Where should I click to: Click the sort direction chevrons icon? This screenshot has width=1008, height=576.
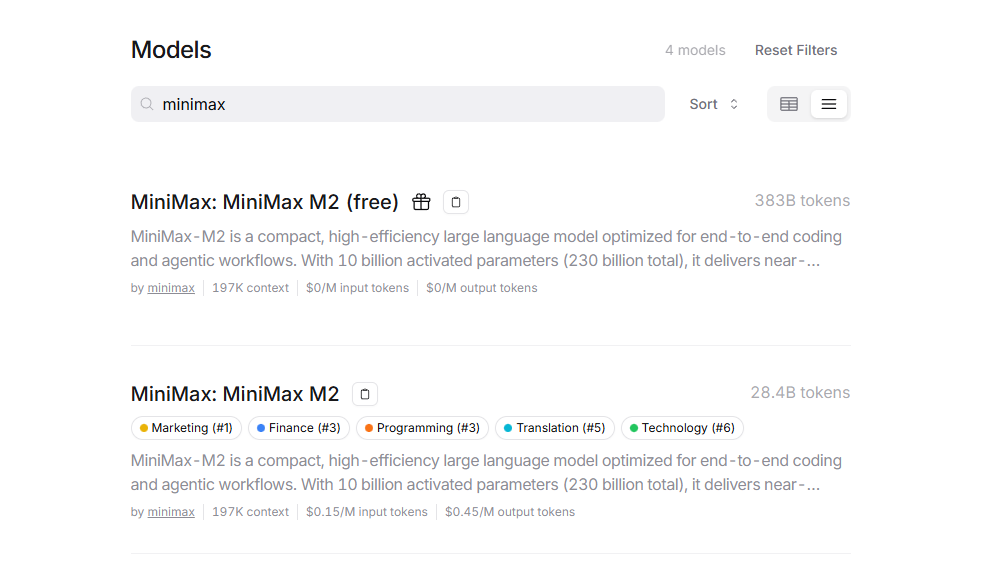(733, 103)
